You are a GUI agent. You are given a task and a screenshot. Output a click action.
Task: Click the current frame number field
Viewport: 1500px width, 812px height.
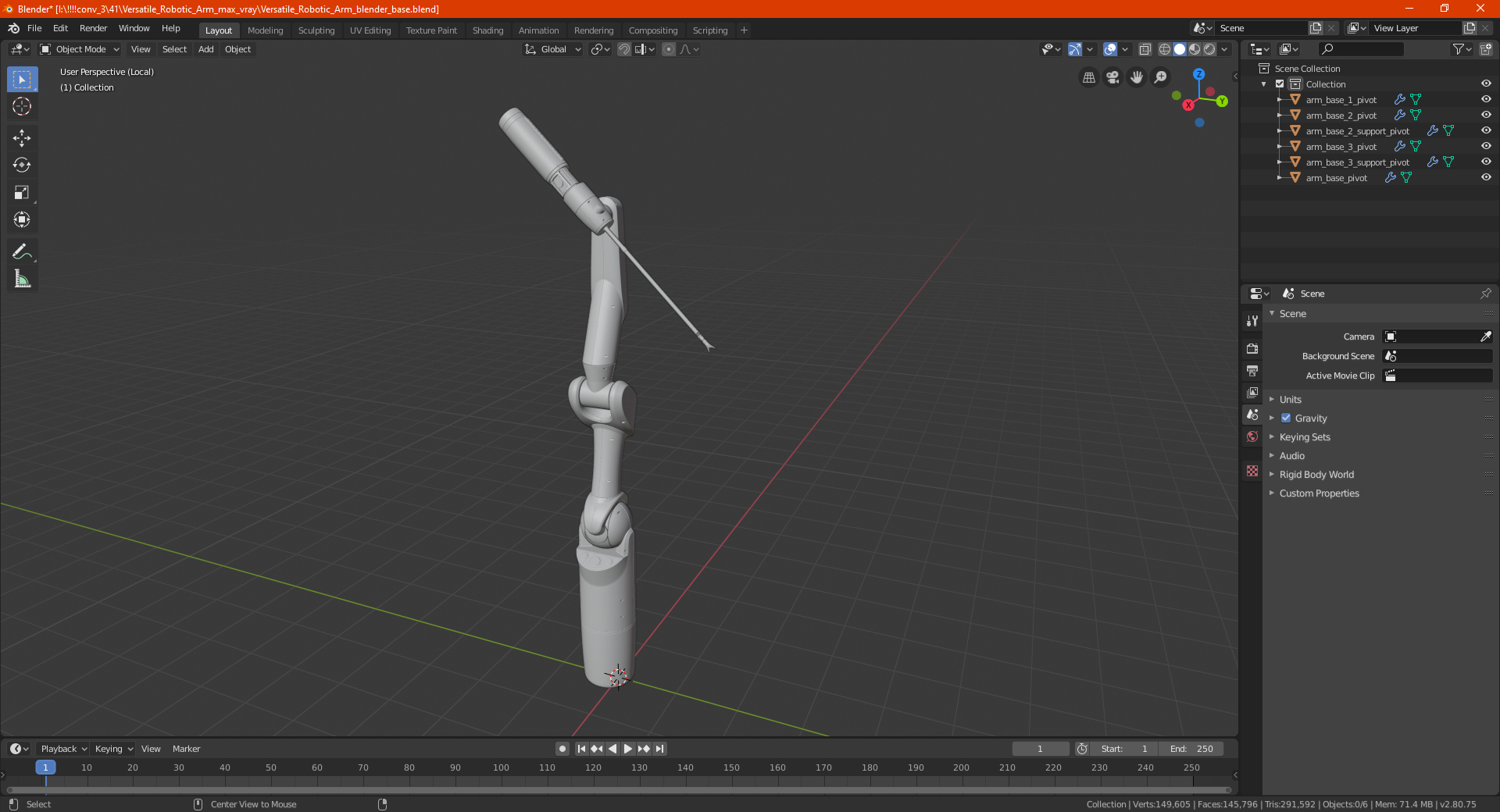(1040, 749)
